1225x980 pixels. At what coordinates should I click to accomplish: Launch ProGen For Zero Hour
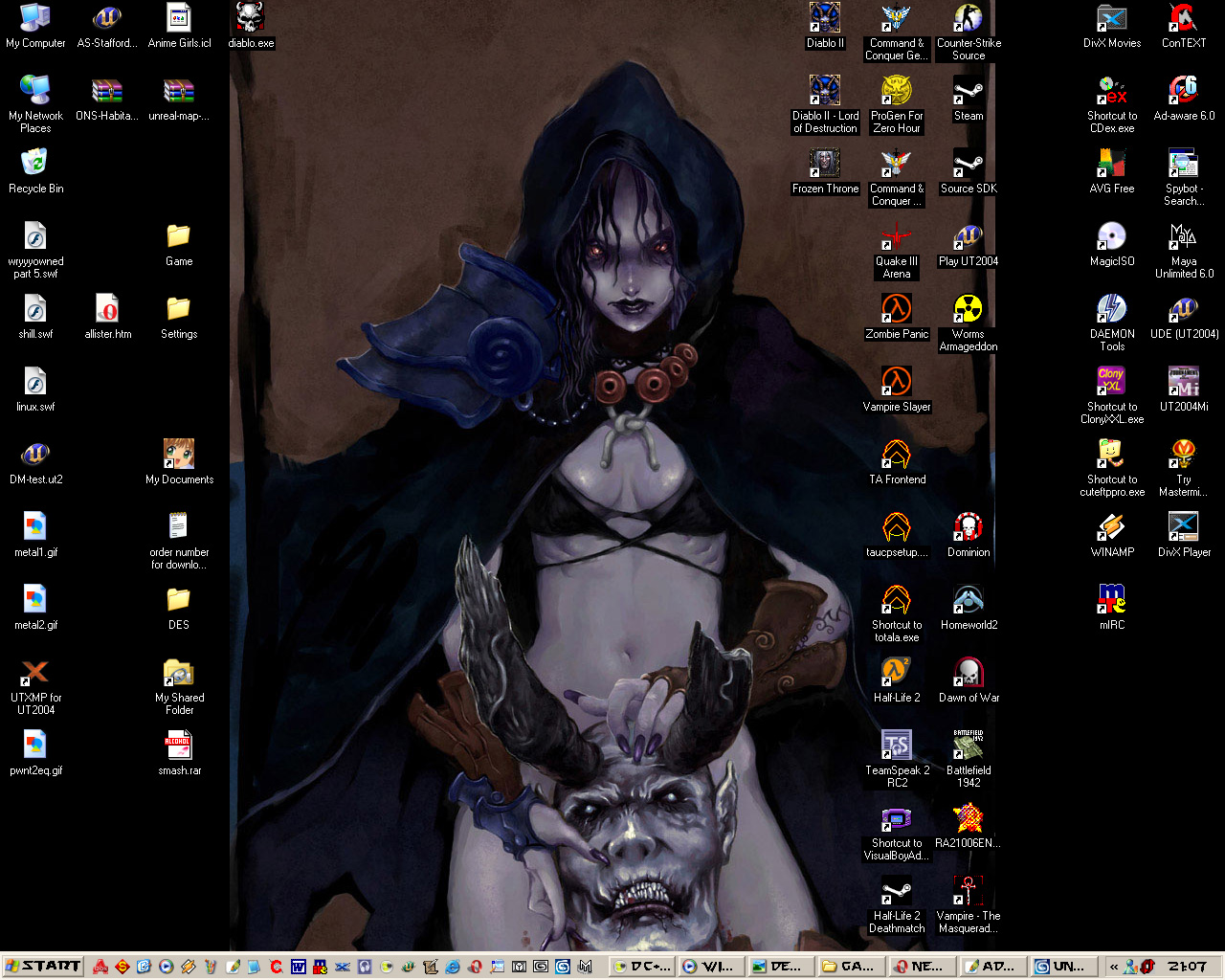click(897, 104)
